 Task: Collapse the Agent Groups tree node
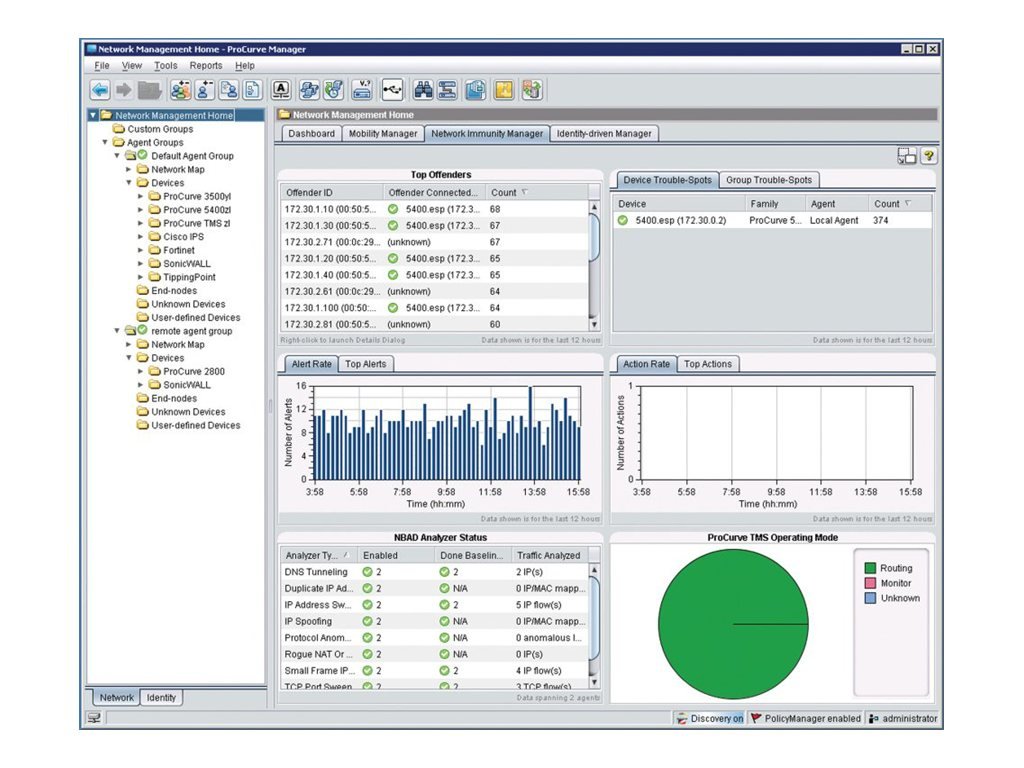[104, 142]
